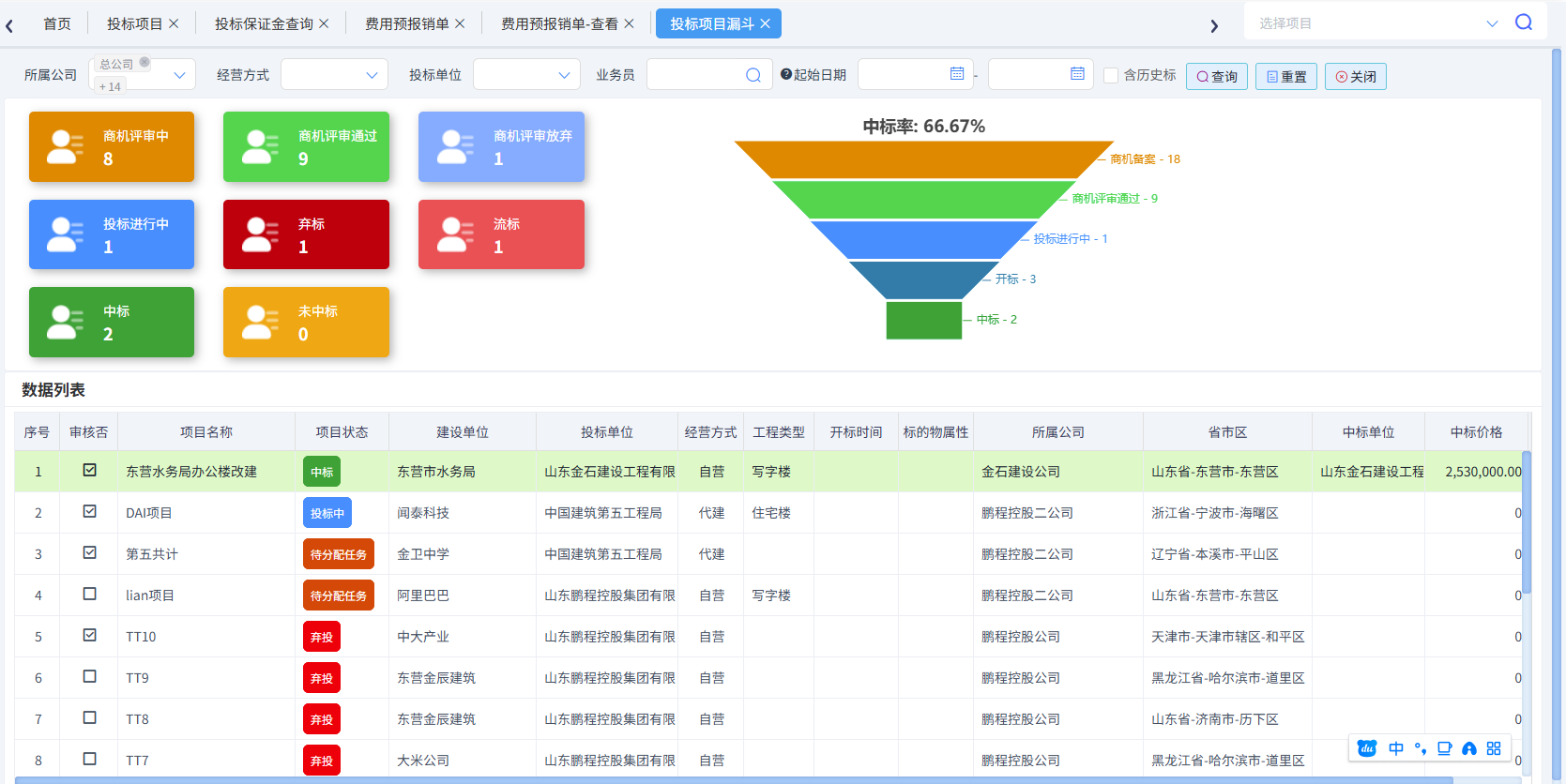Expand the 投标单位 filter dropdown
This screenshot has width=1566, height=784.
(526, 75)
